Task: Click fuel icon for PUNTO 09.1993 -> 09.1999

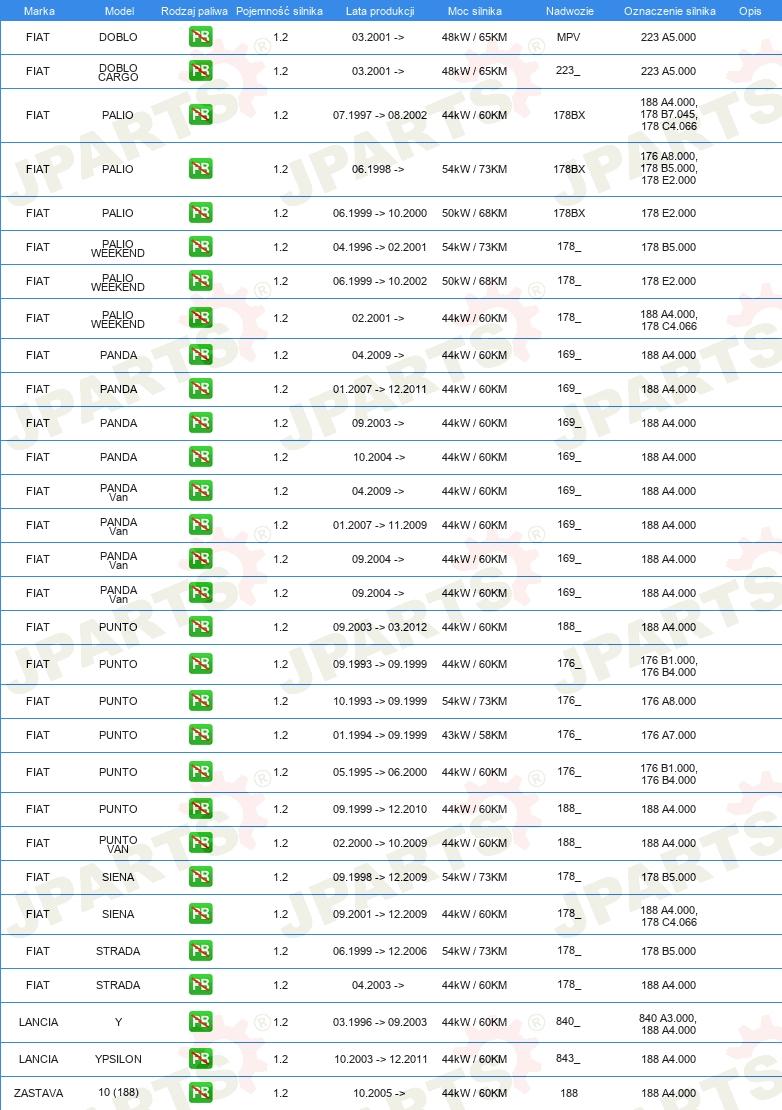Action: 201,663
